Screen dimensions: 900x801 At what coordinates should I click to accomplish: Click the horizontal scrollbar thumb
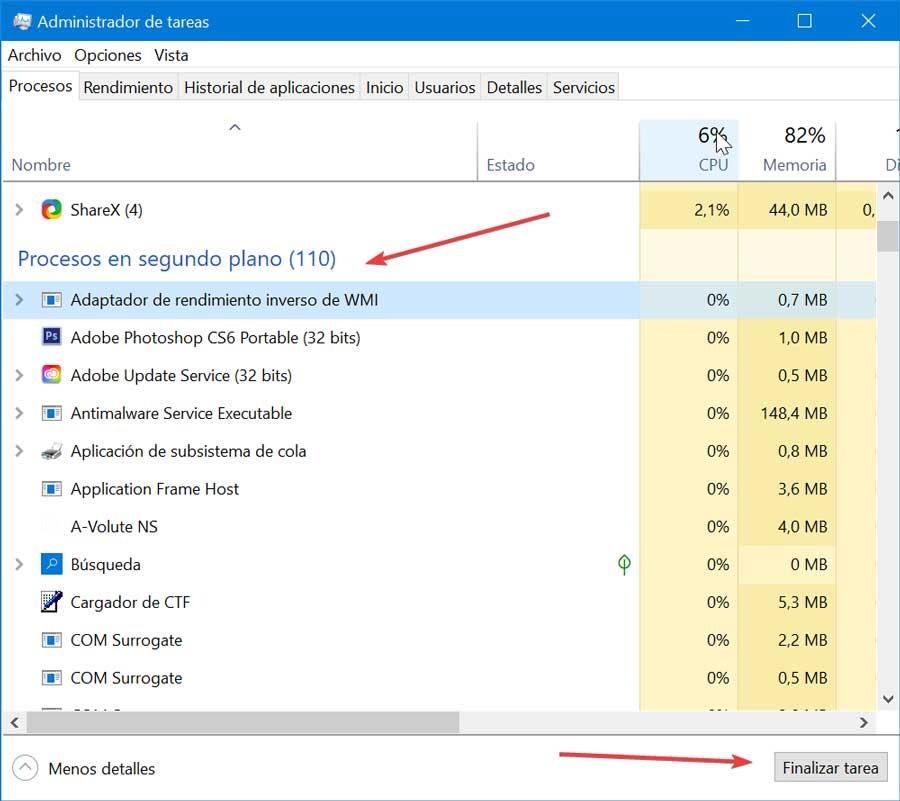click(243, 722)
